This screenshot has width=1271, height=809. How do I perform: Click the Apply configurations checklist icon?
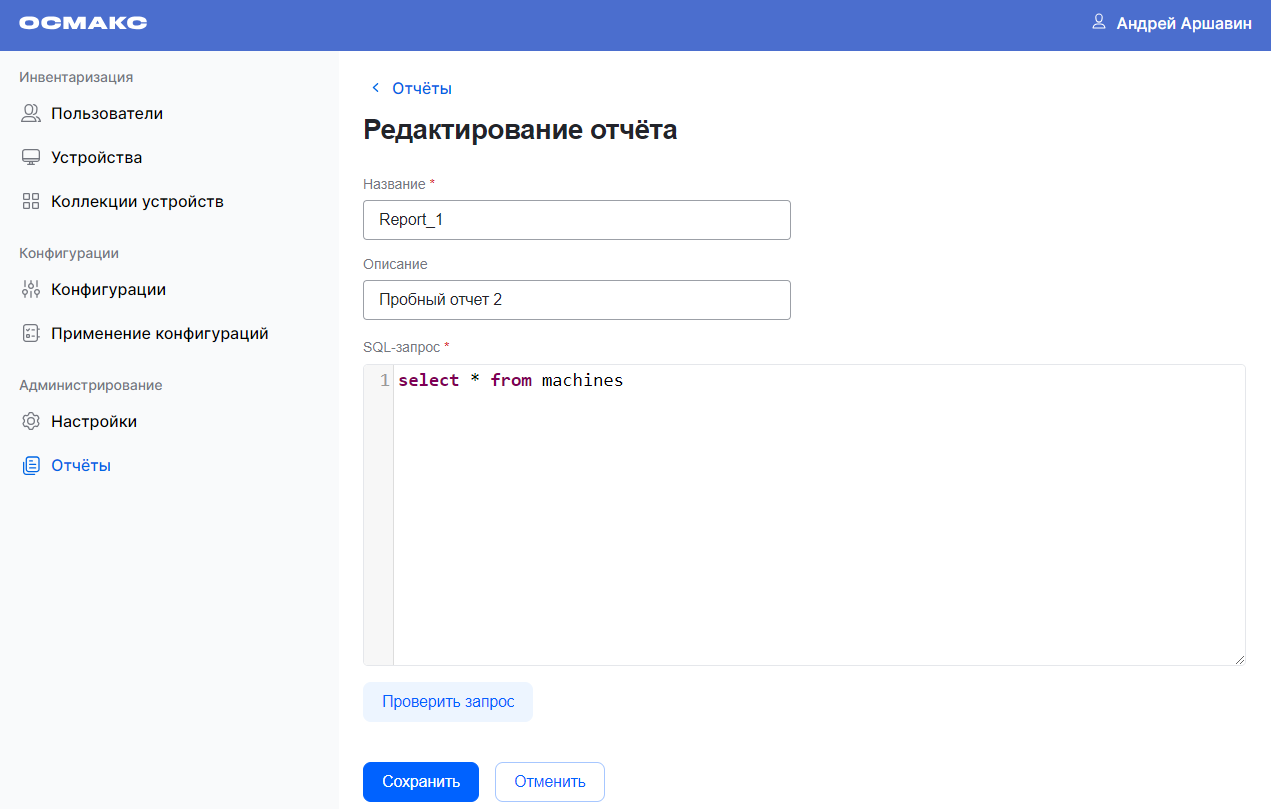pos(31,334)
